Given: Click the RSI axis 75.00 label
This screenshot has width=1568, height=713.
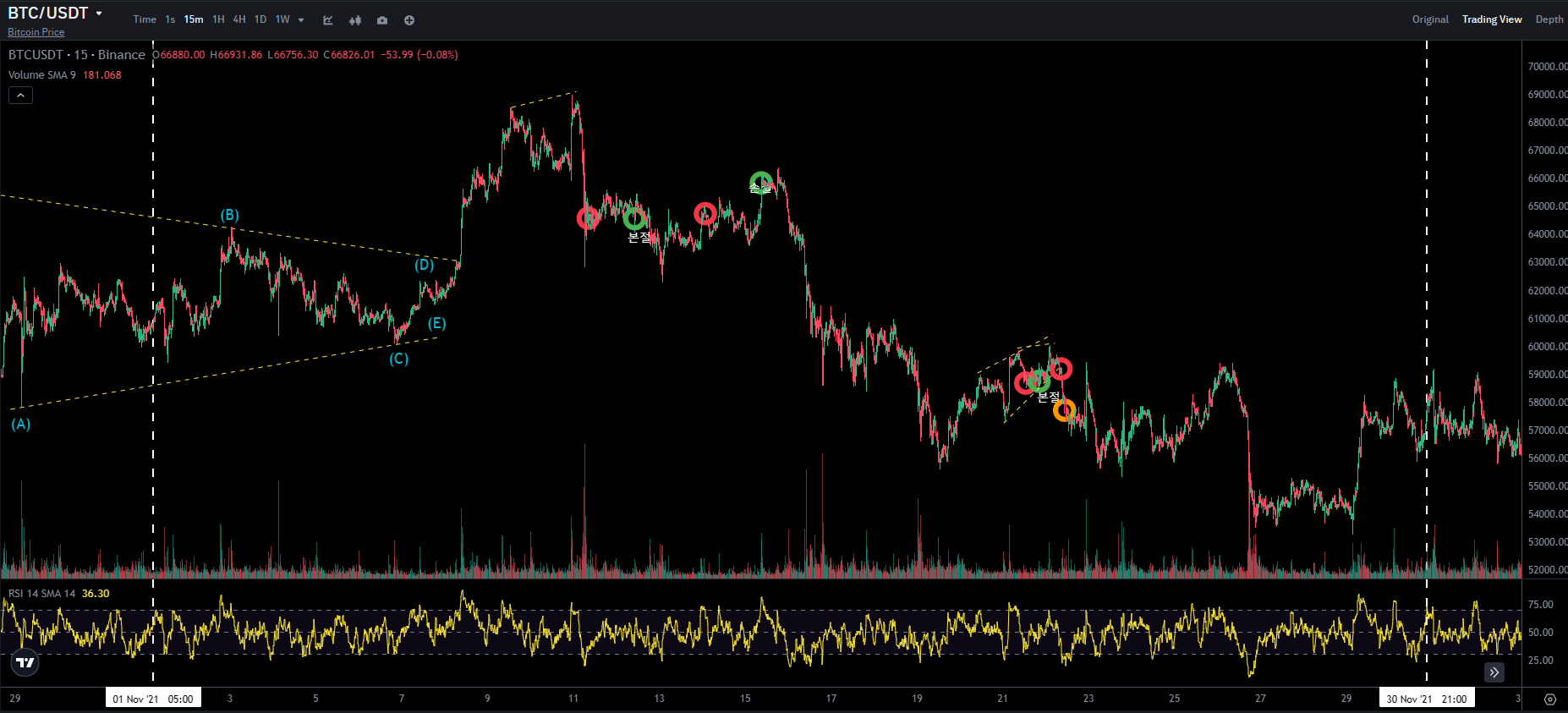Looking at the screenshot, I should tap(1540, 605).
